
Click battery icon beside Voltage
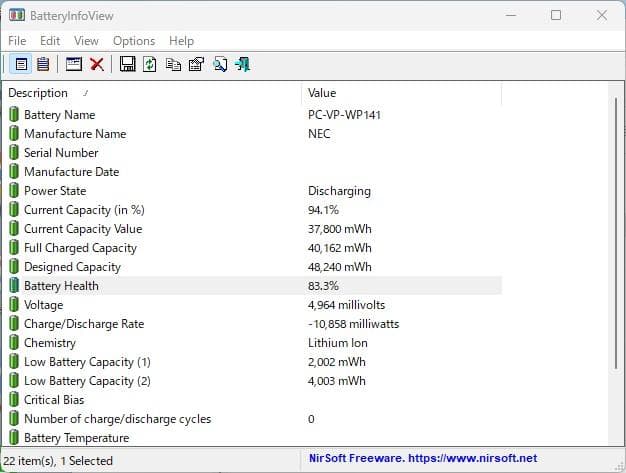pyautogui.click(x=14, y=305)
